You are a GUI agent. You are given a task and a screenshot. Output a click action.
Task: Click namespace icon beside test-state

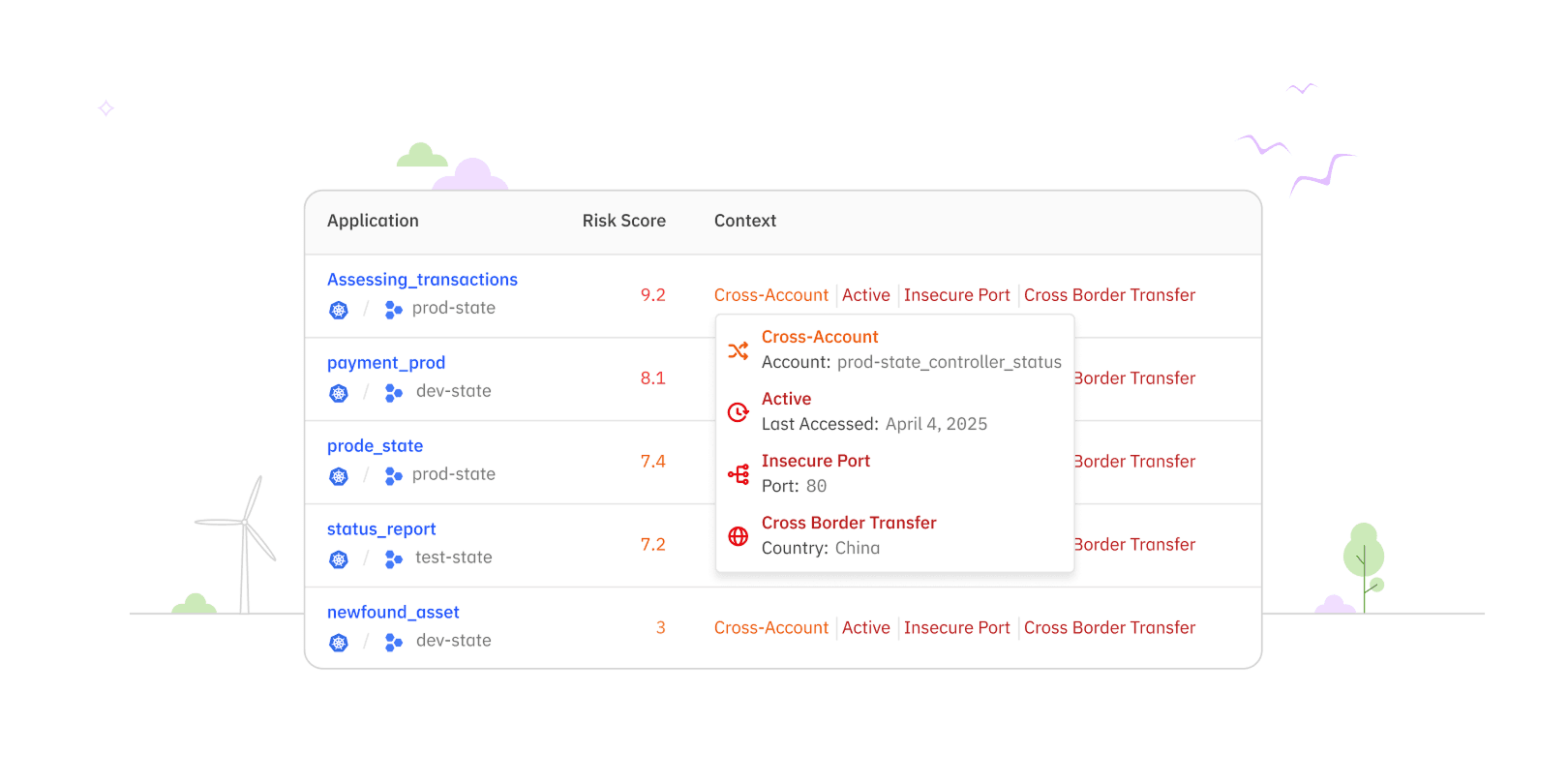393,559
